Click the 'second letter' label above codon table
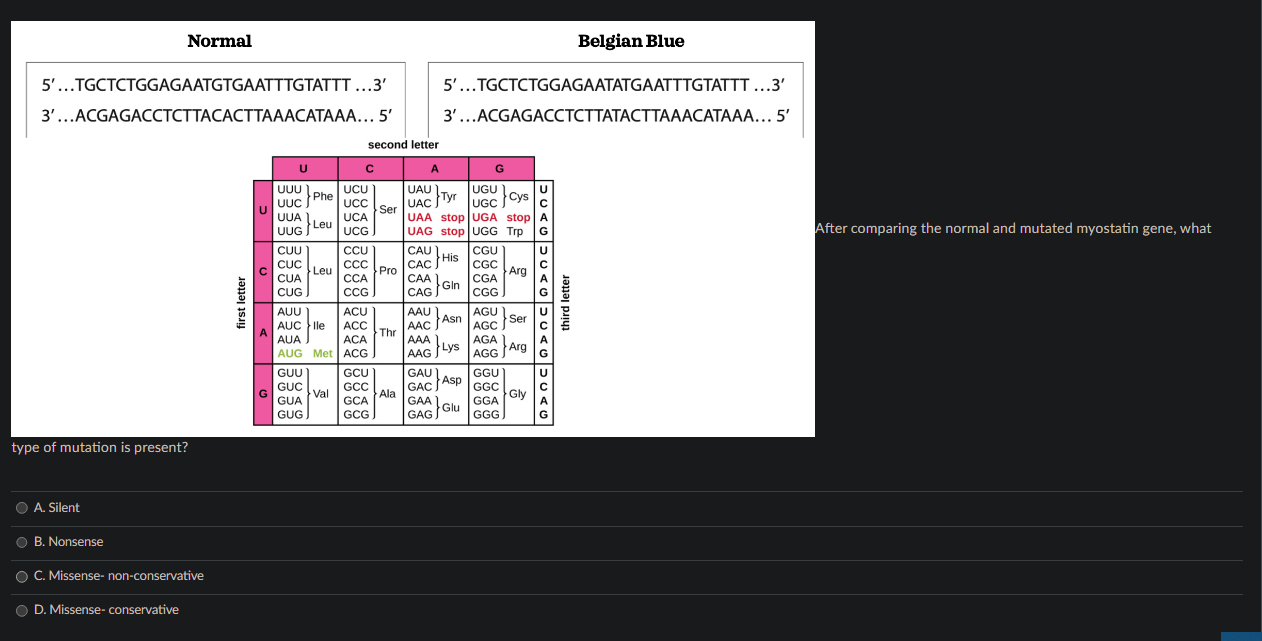This screenshot has height=641, width=1262. pyautogui.click(x=403, y=144)
